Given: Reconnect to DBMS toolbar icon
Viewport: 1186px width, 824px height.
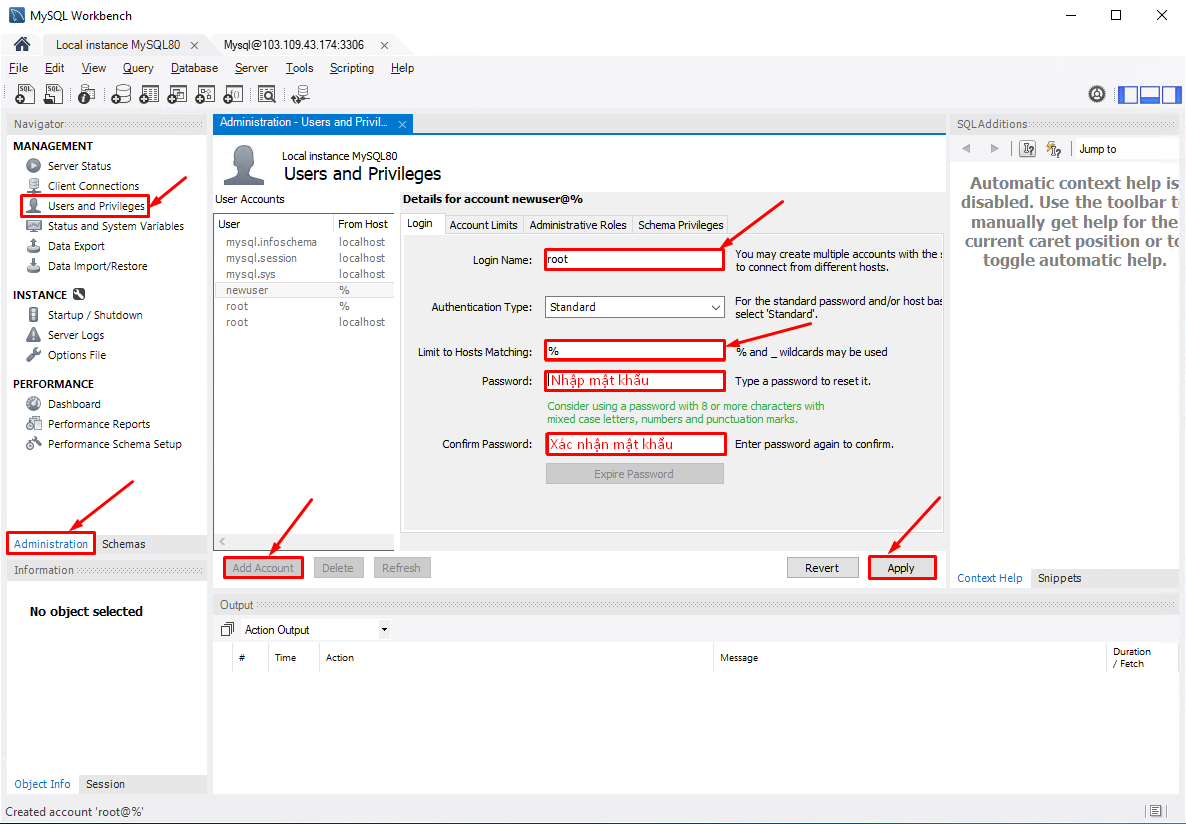Looking at the screenshot, I should pos(300,94).
